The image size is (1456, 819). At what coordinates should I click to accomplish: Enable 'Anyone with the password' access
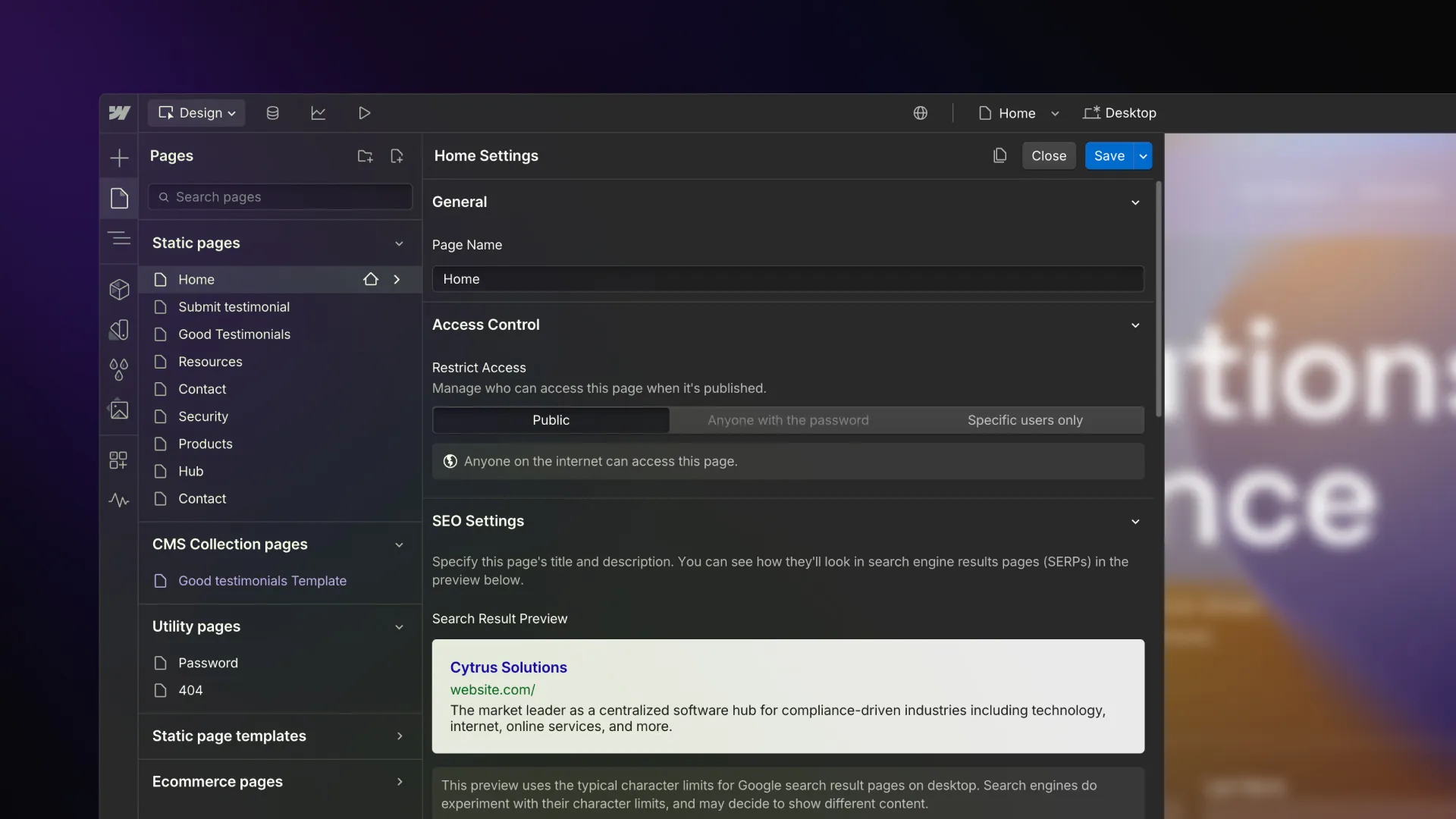789,420
